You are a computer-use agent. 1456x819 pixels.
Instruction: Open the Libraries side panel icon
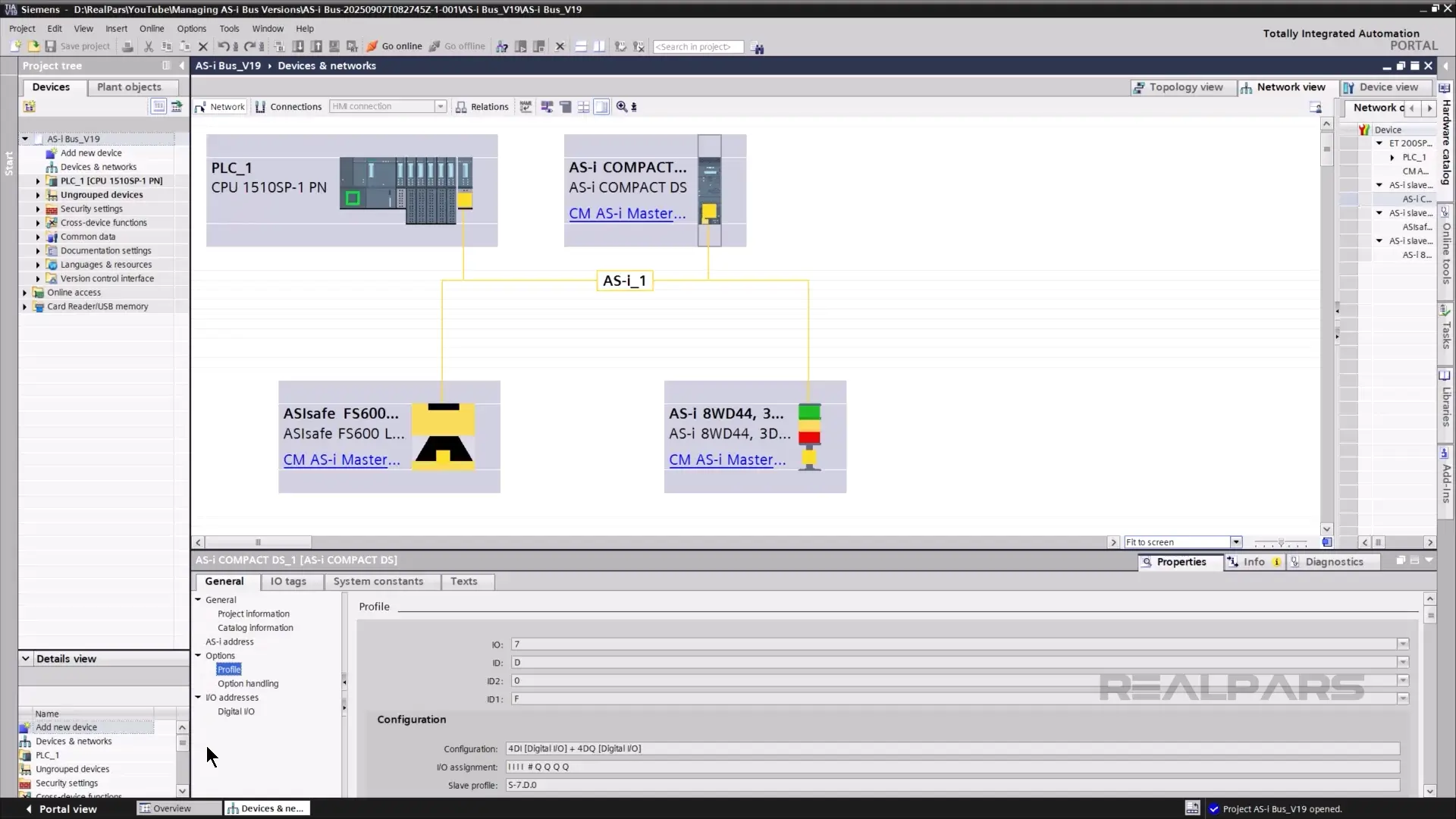point(1445,375)
